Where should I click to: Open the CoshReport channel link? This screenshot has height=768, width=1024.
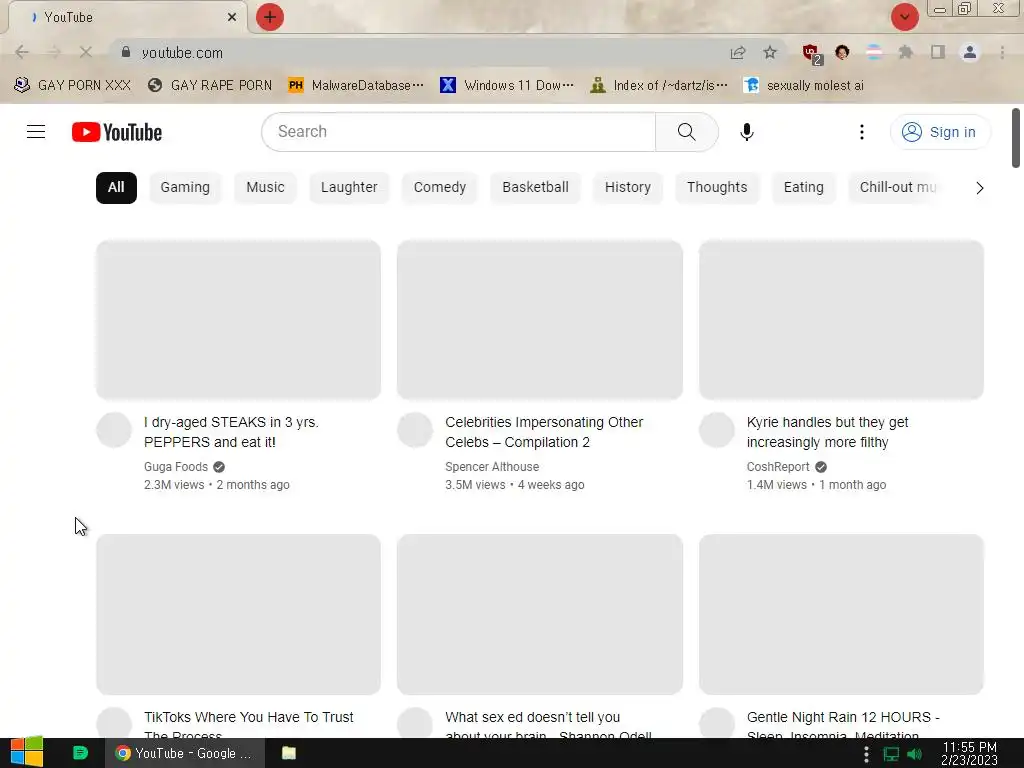coord(778,467)
